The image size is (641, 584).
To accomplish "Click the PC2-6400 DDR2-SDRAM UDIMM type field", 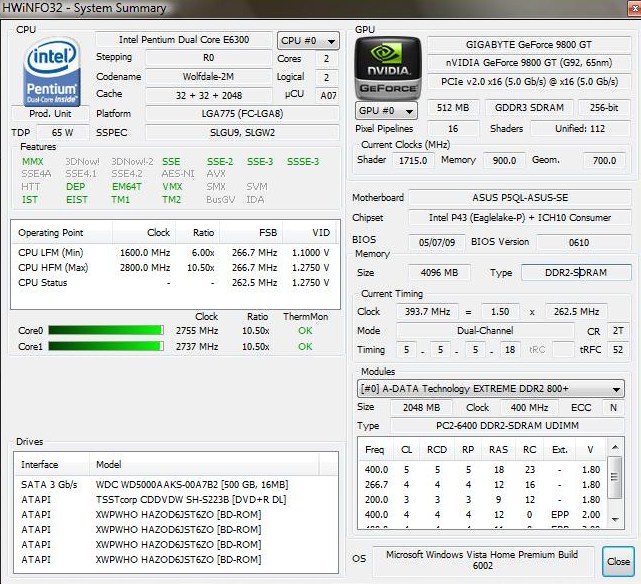I will point(507,425).
